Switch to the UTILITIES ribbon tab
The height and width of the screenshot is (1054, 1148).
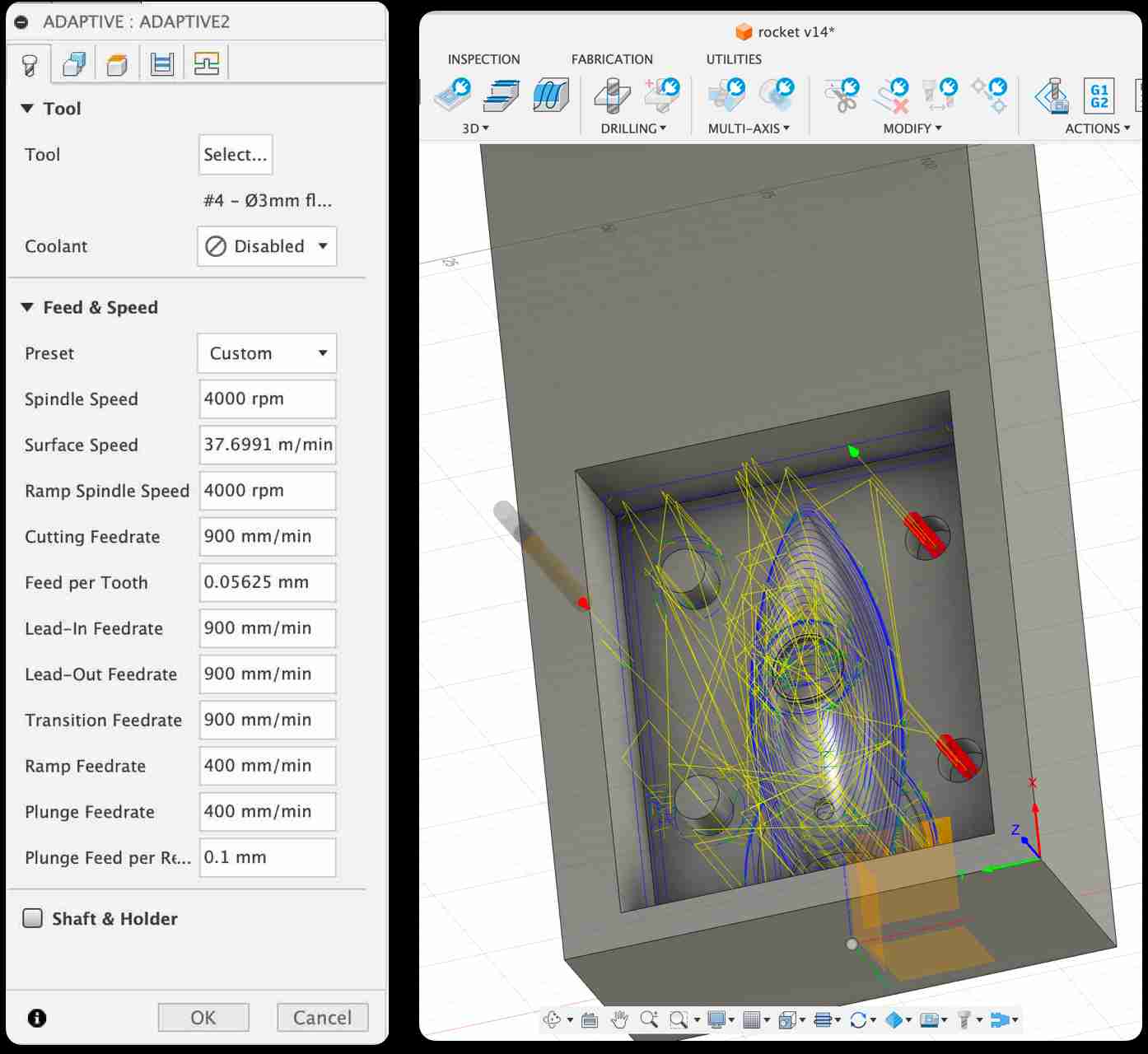pos(734,59)
